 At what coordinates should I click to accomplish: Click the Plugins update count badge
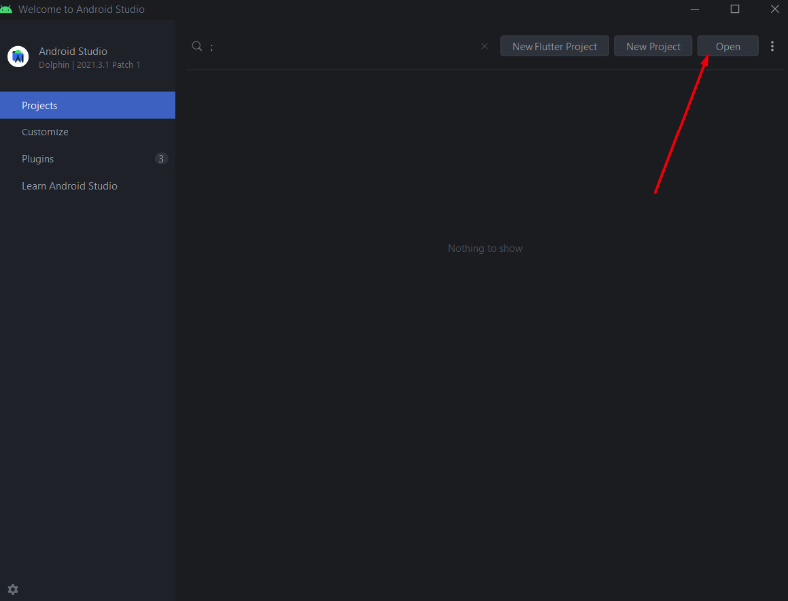(161, 159)
